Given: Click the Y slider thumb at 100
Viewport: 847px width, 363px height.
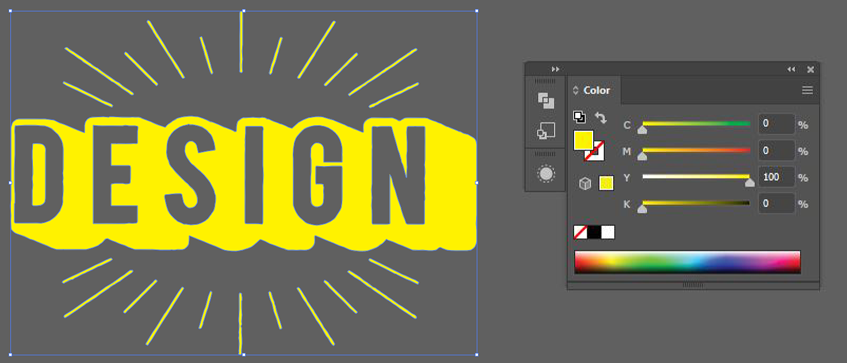Looking at the screenshot, I should [749, 183].
